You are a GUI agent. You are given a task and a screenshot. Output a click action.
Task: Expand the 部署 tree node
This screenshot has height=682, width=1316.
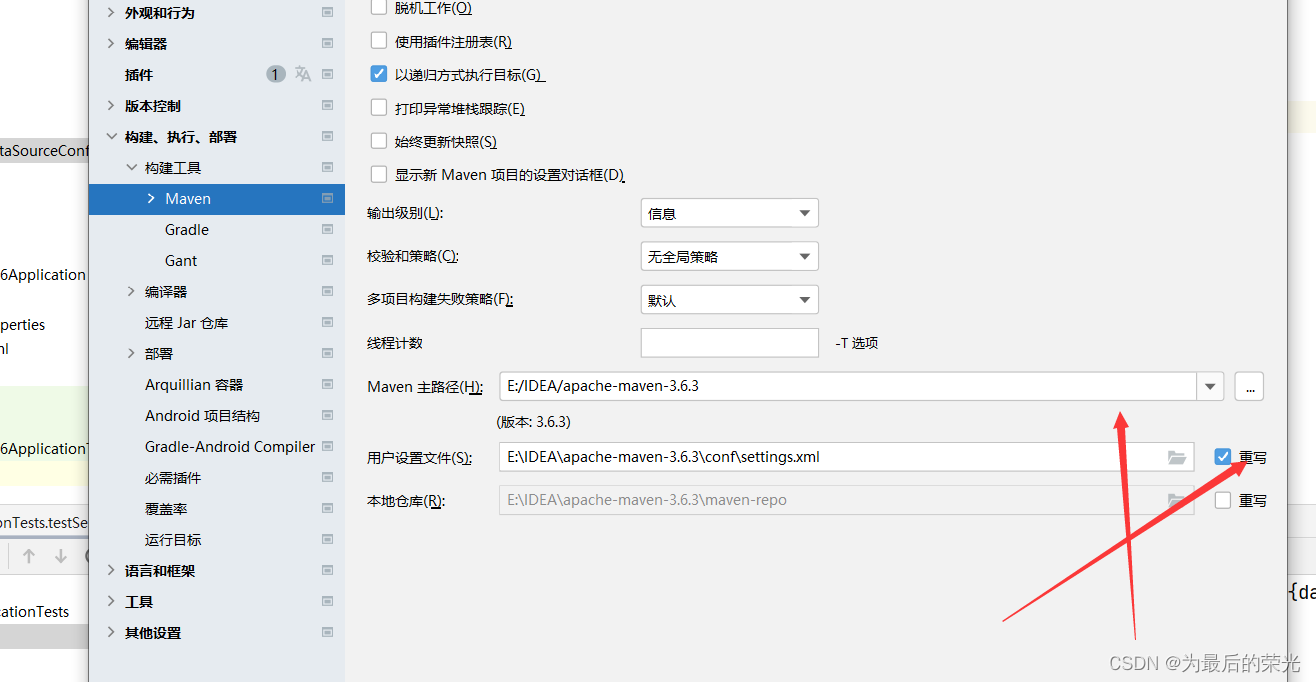(x=131, y=354)
